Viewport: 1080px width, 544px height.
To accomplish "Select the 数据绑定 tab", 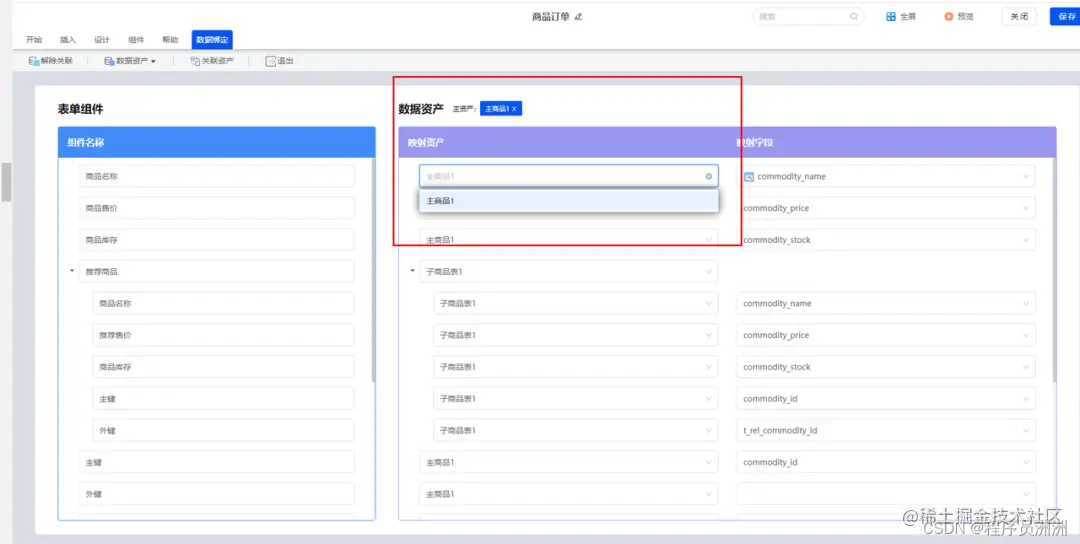I will [x=212, y=40].
